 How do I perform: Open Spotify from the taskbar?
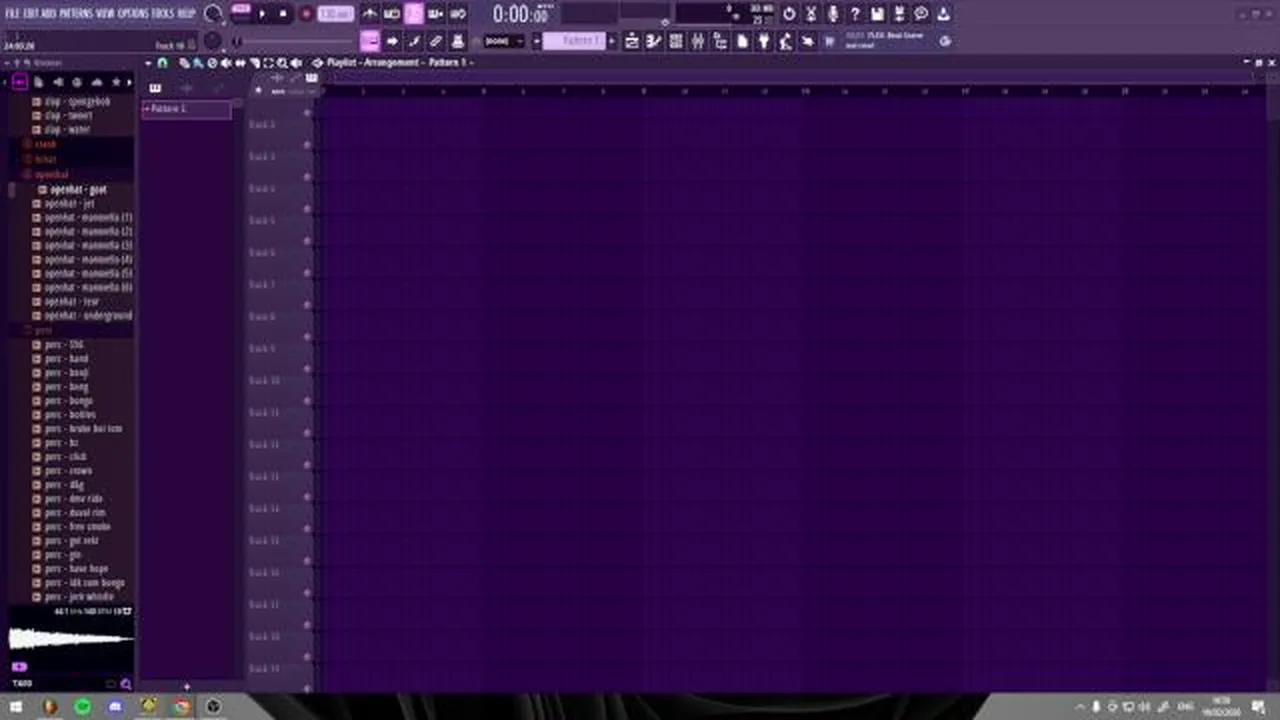tap(83, 707)
